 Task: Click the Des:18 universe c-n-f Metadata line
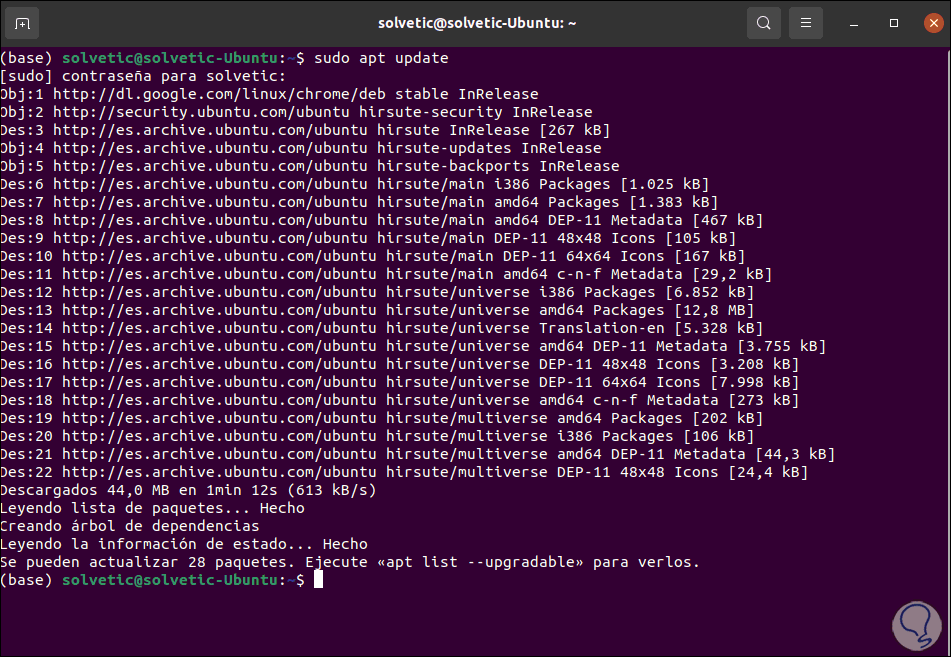[x=400, y=400]
